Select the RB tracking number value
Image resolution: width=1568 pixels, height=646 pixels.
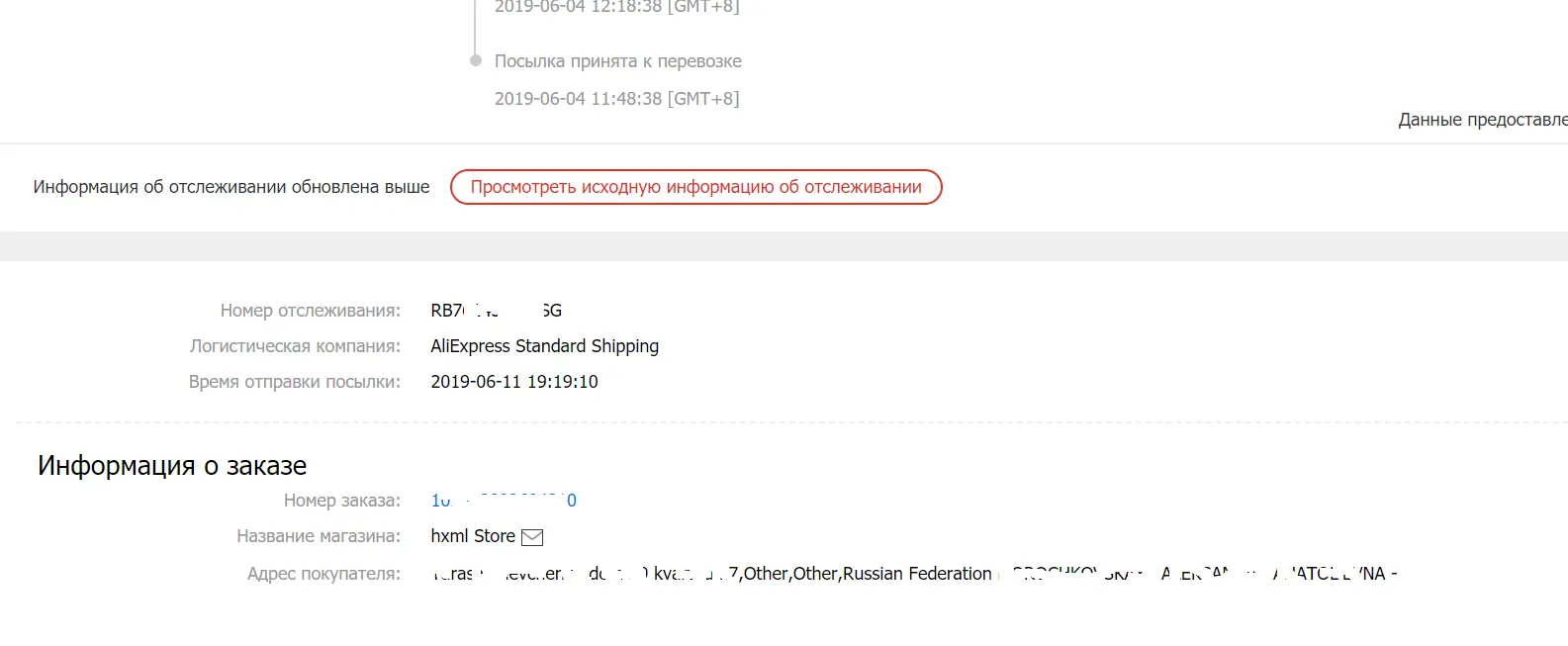click(x=497, y=311)
